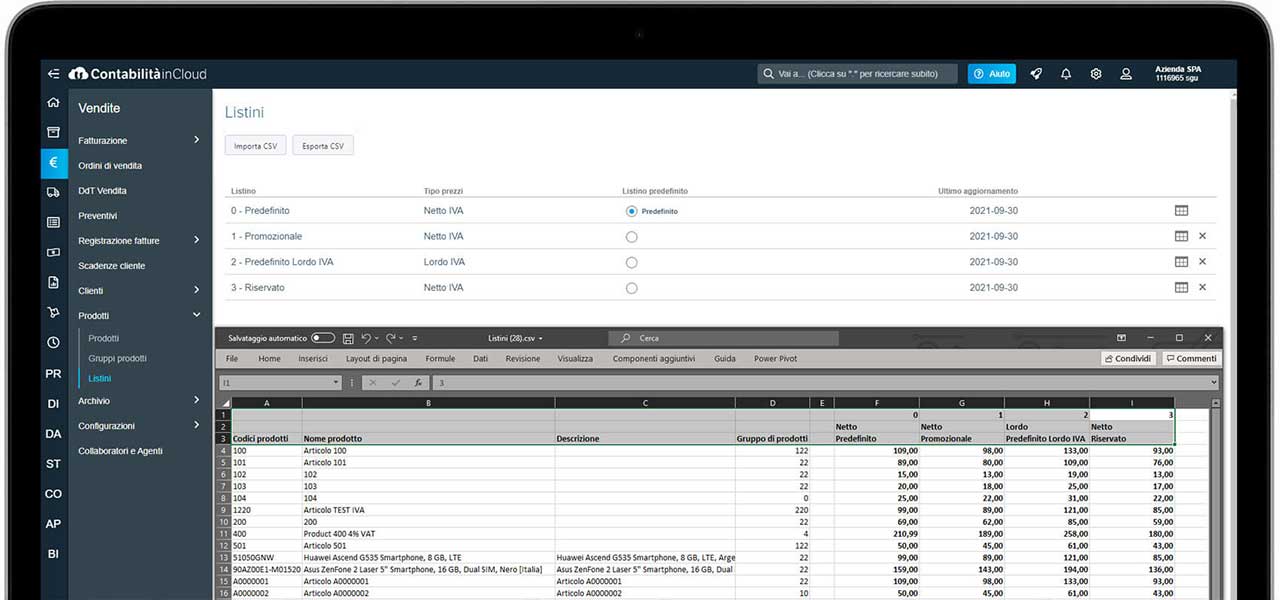This screenshot has width=1280, height=600.
Task: Click the rocket icon in top bar
Action: click(1036, 74)
